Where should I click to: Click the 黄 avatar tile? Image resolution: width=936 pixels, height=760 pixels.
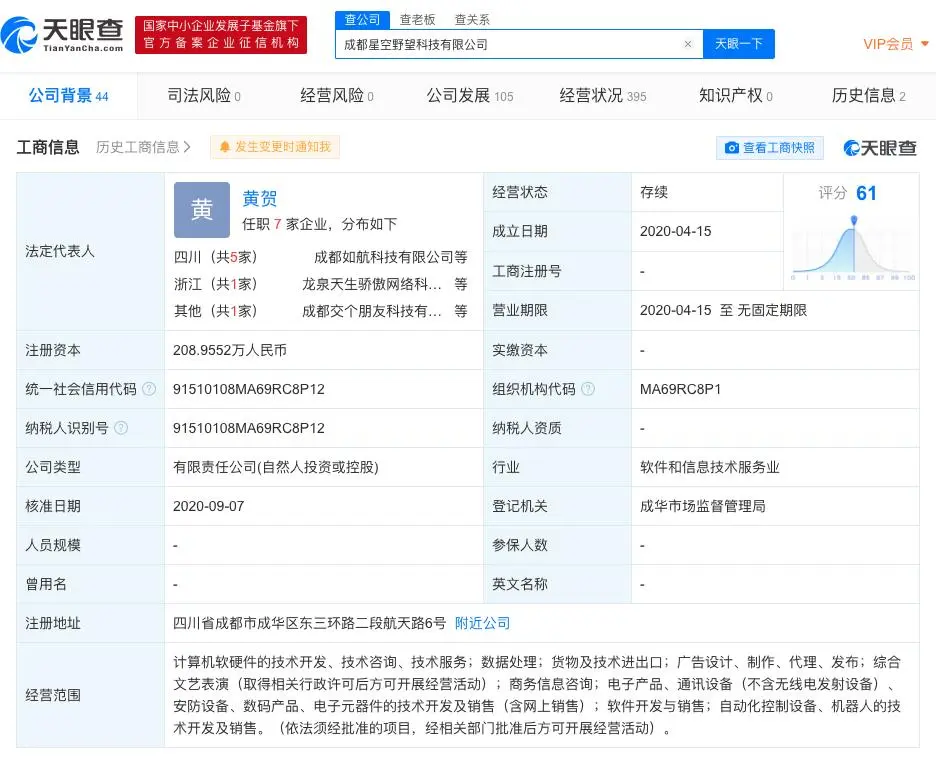point(202,210)
